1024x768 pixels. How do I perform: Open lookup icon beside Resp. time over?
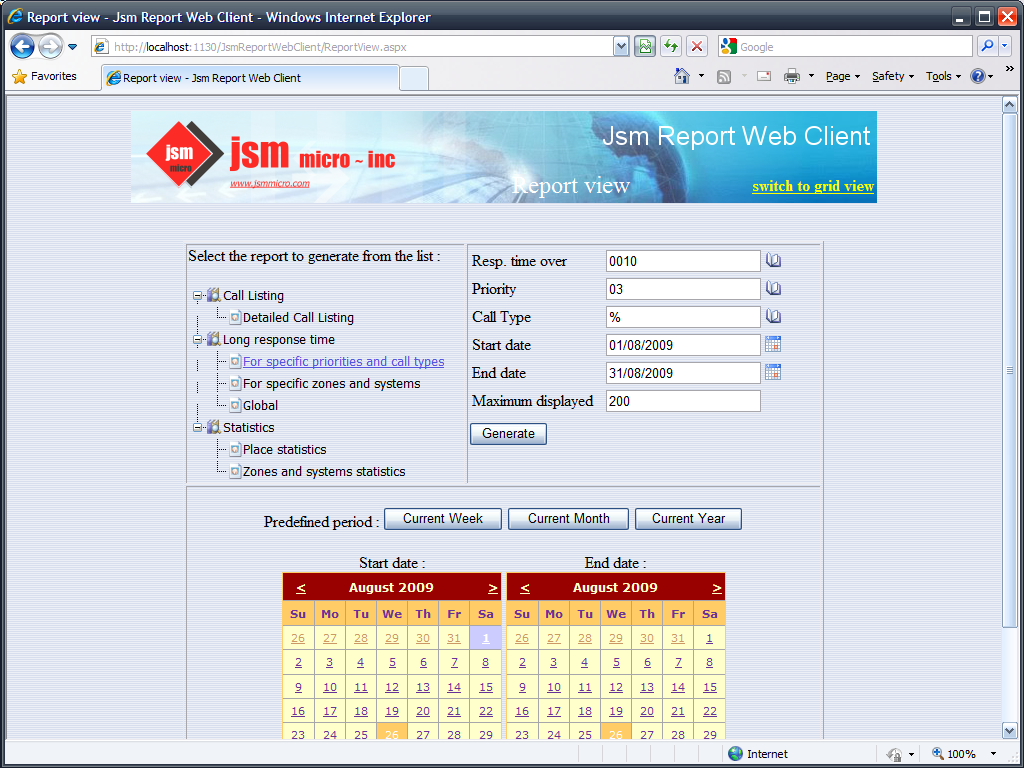773,261
